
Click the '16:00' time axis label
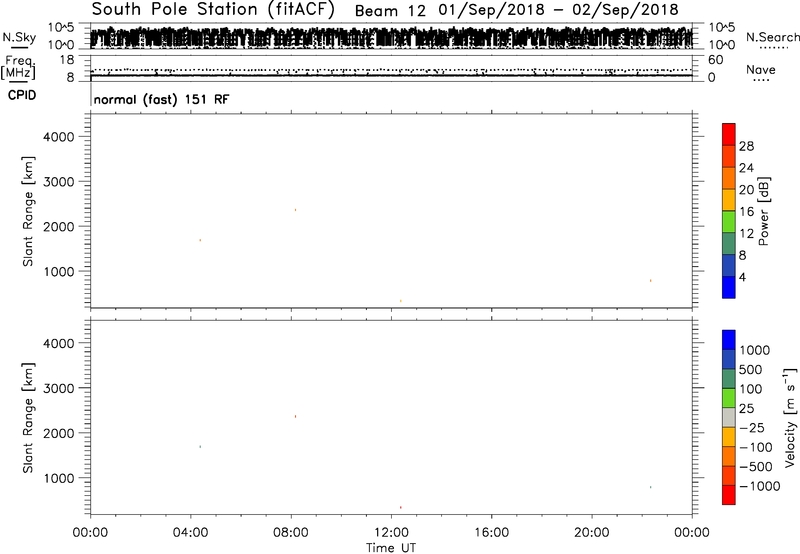[491, 533]
